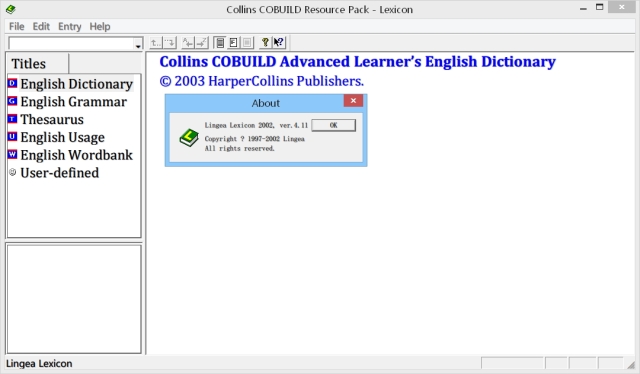This screenshot has height=374, width=640.
Task: Click OK in the About dialog
Action: tap(333, 125)
